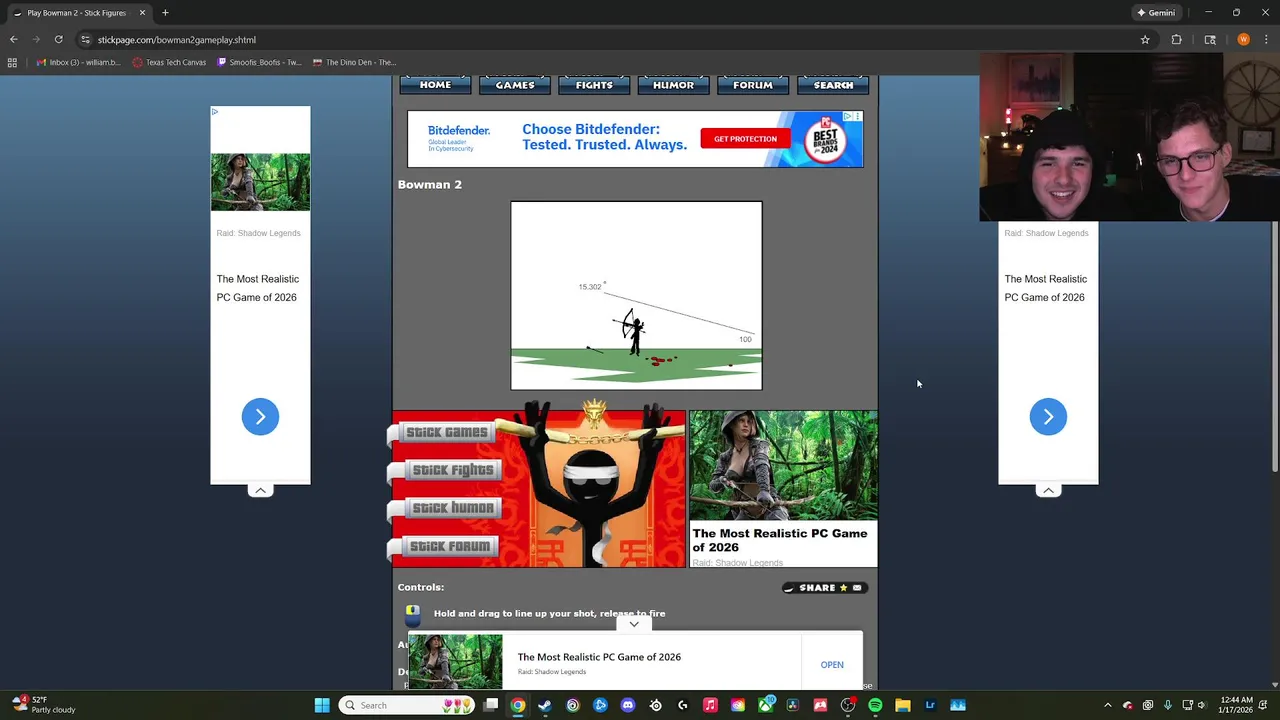Click the microphone tray icon
Image resolution: width=1280 pixels, height=720 pixels.
tap(1167, 705)
